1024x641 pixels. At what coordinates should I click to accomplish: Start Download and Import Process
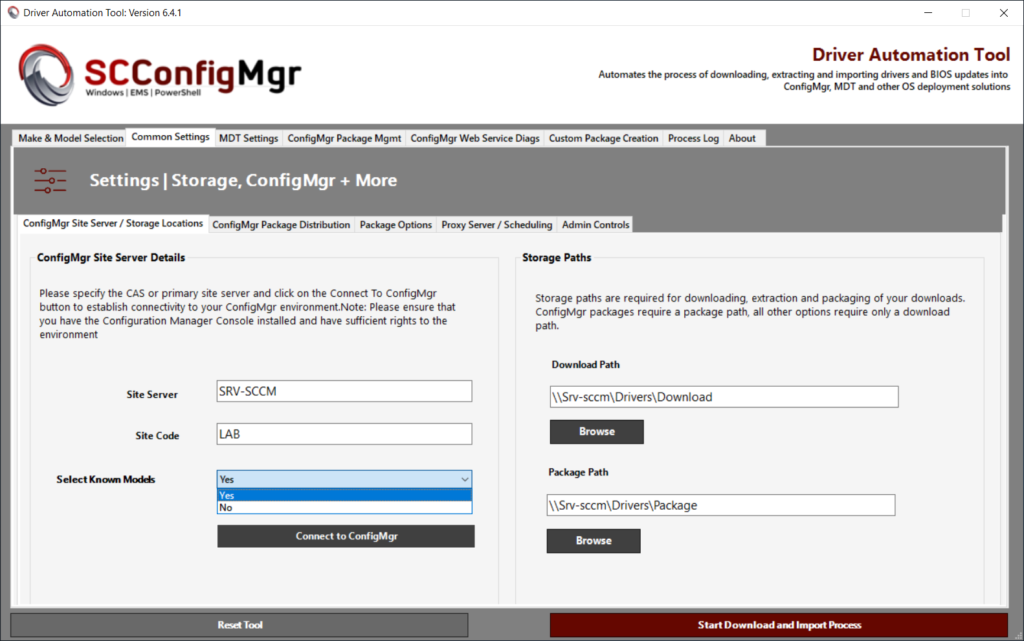(x=779, y=625)
